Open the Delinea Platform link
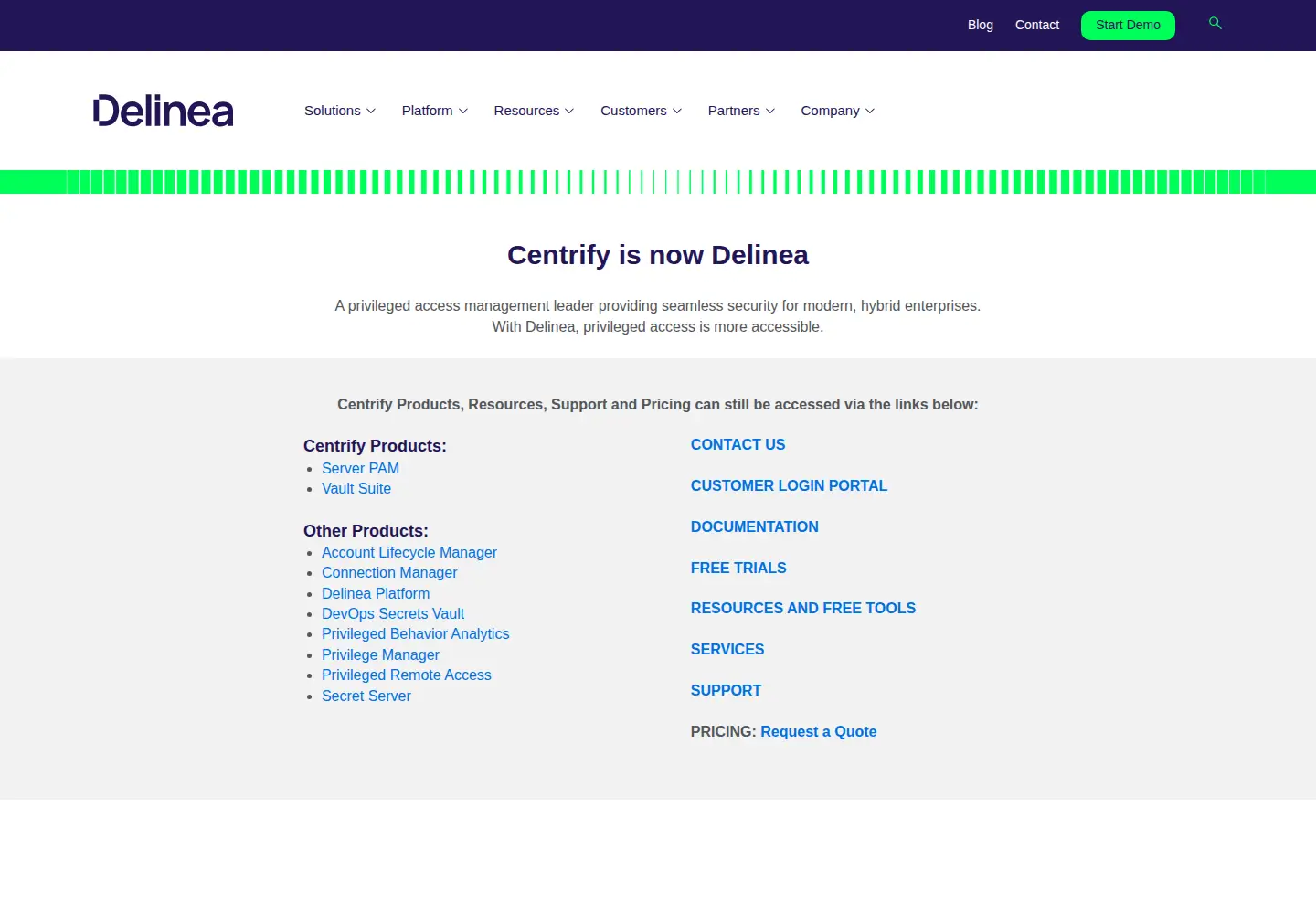This screenshot has height=914, width=1316. (376, 594)
